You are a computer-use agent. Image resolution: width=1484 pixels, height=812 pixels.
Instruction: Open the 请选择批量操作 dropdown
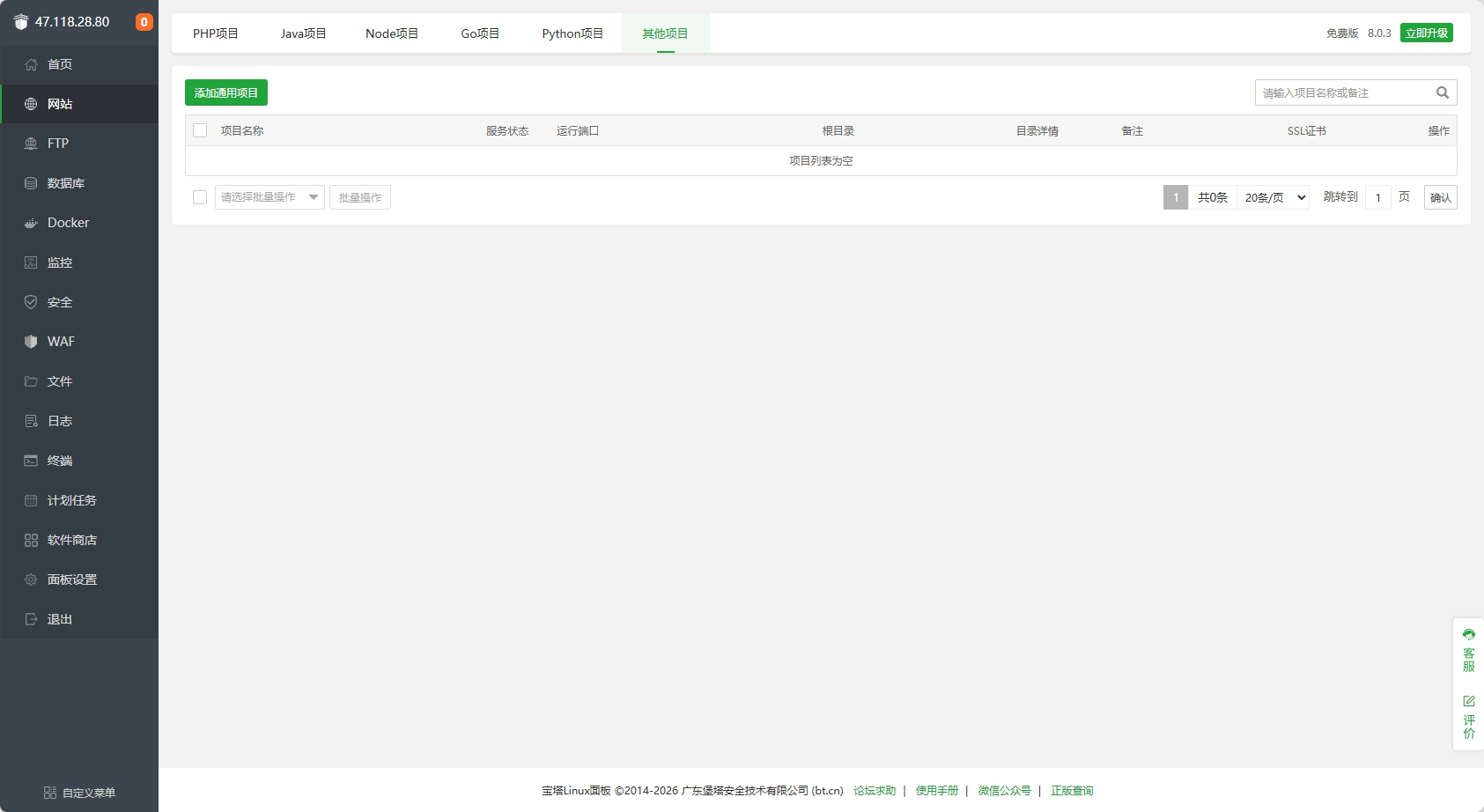click(269, 197)
